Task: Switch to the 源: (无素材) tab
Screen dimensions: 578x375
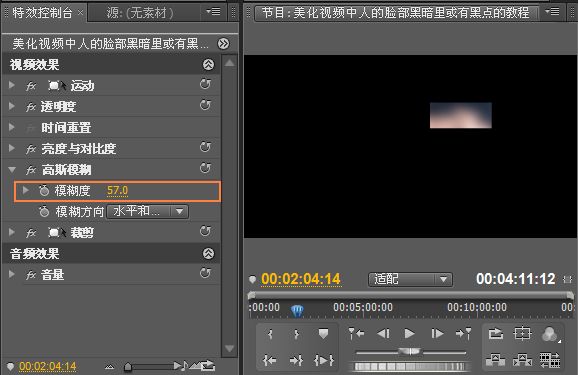Action: (140, 13)
